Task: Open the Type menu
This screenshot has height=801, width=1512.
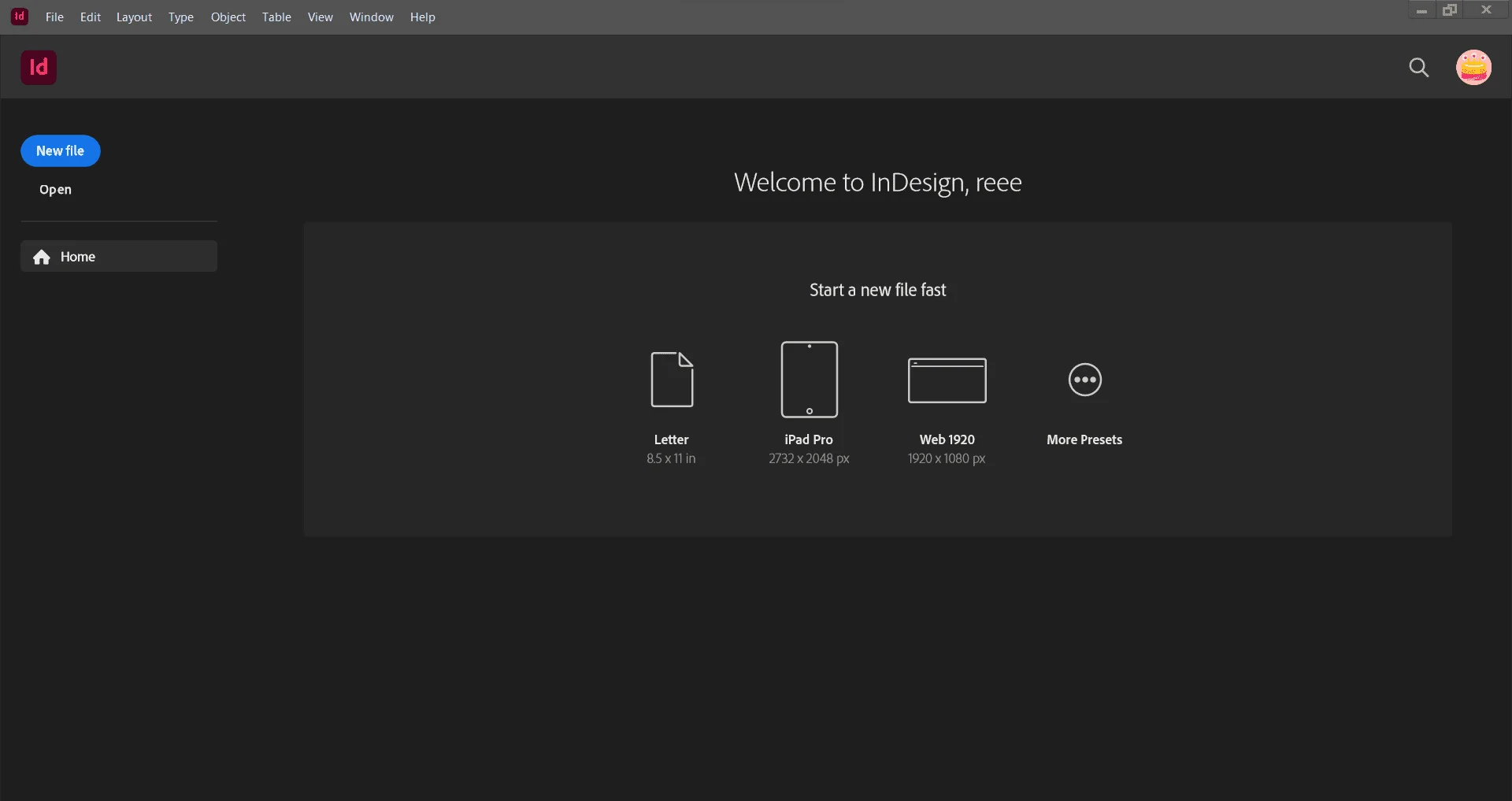Action: coord(181,17)
